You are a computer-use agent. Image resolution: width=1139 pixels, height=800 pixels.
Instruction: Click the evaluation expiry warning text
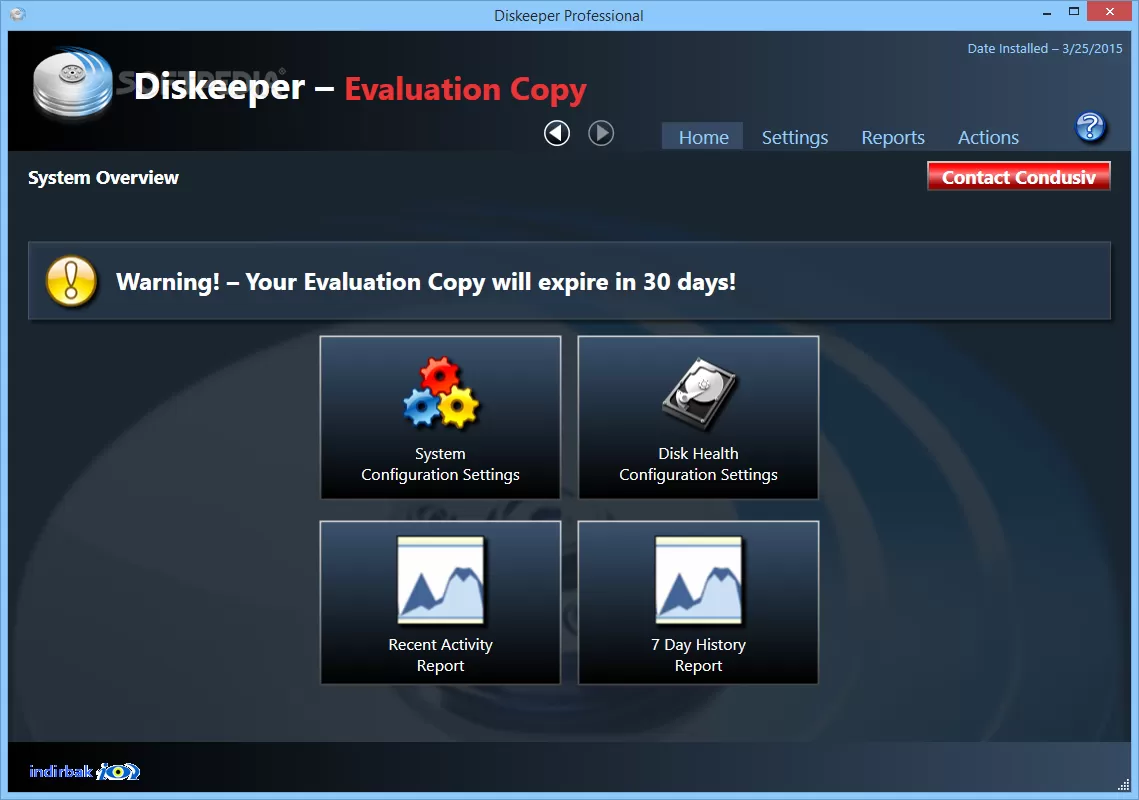pos(426,282)
